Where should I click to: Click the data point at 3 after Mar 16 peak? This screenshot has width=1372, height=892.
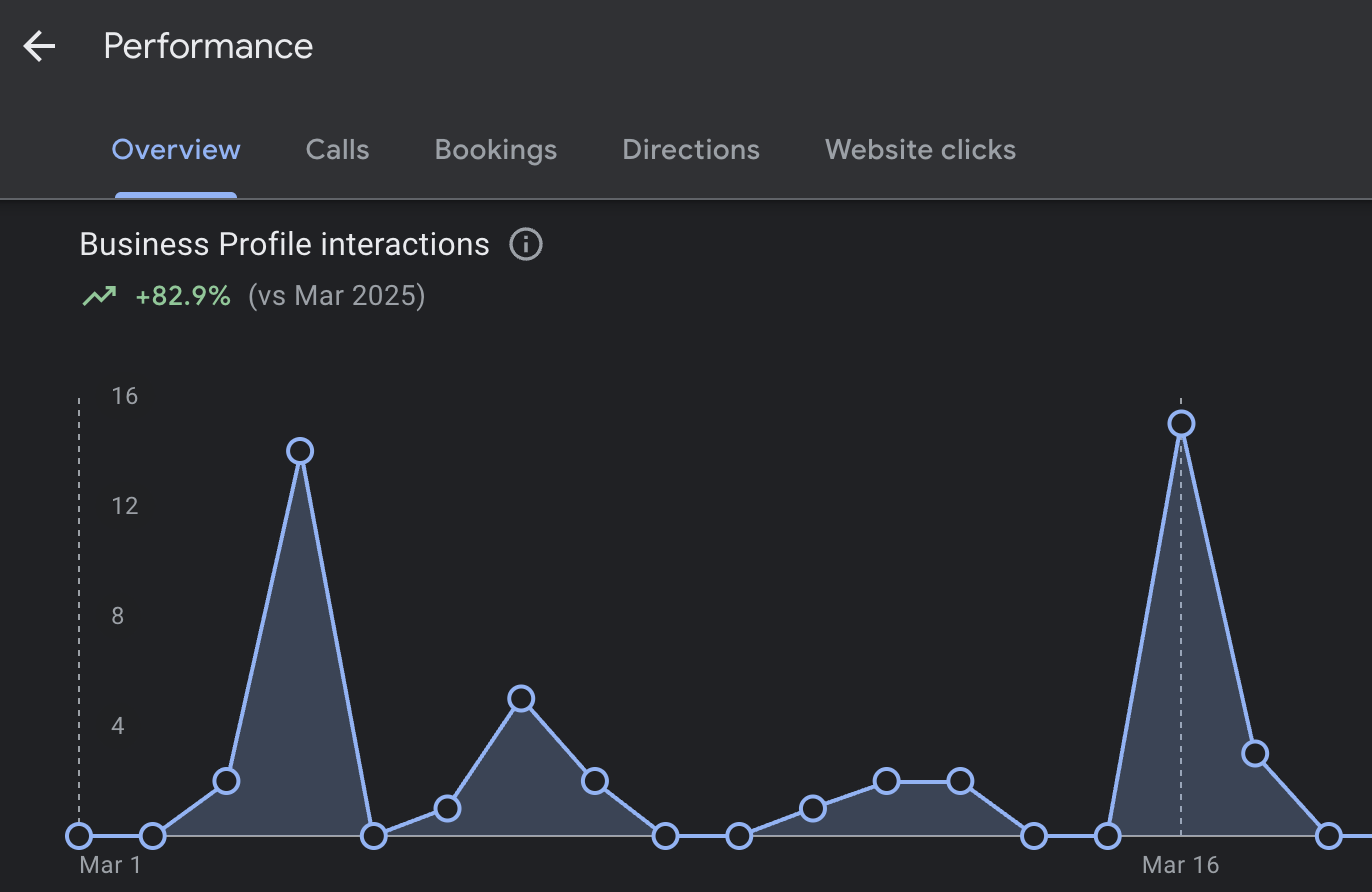pyautogui.click(x=1255, y=754)
